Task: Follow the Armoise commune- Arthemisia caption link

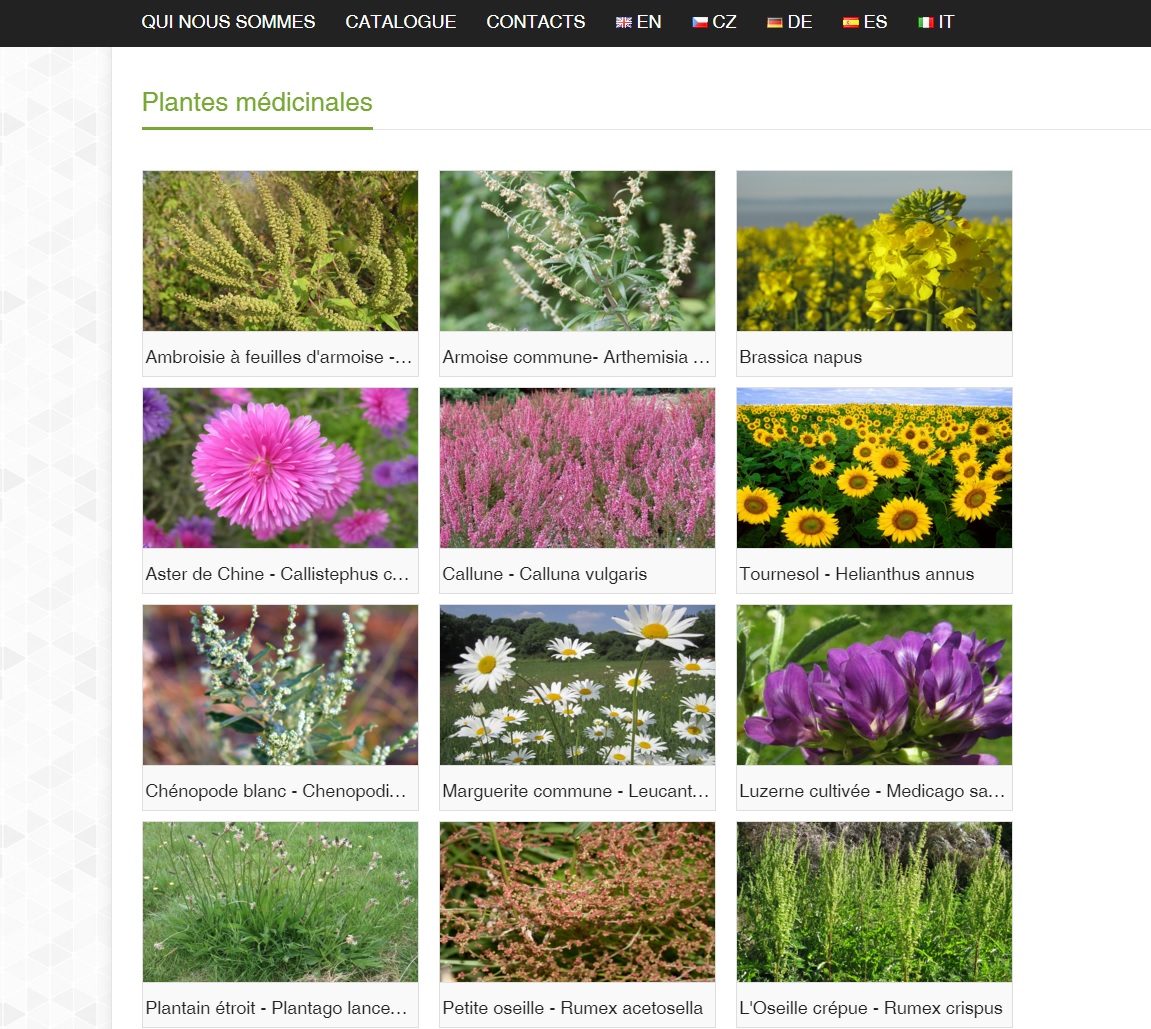Action: [576, 357]
